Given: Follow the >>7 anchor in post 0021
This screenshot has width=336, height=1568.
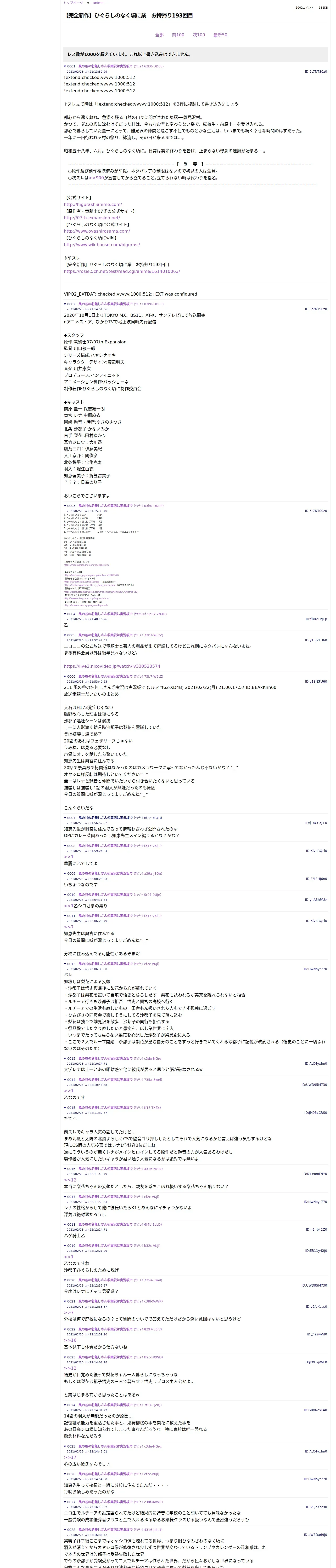Looking at the screenshot, I should pos(68,1312).
